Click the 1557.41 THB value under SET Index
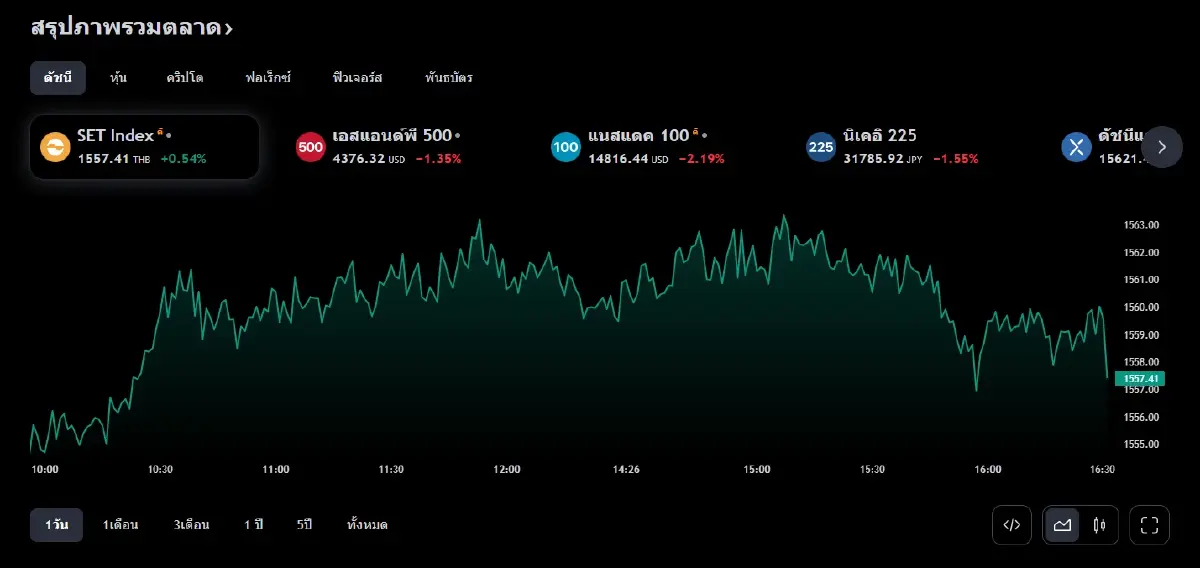 113,159
